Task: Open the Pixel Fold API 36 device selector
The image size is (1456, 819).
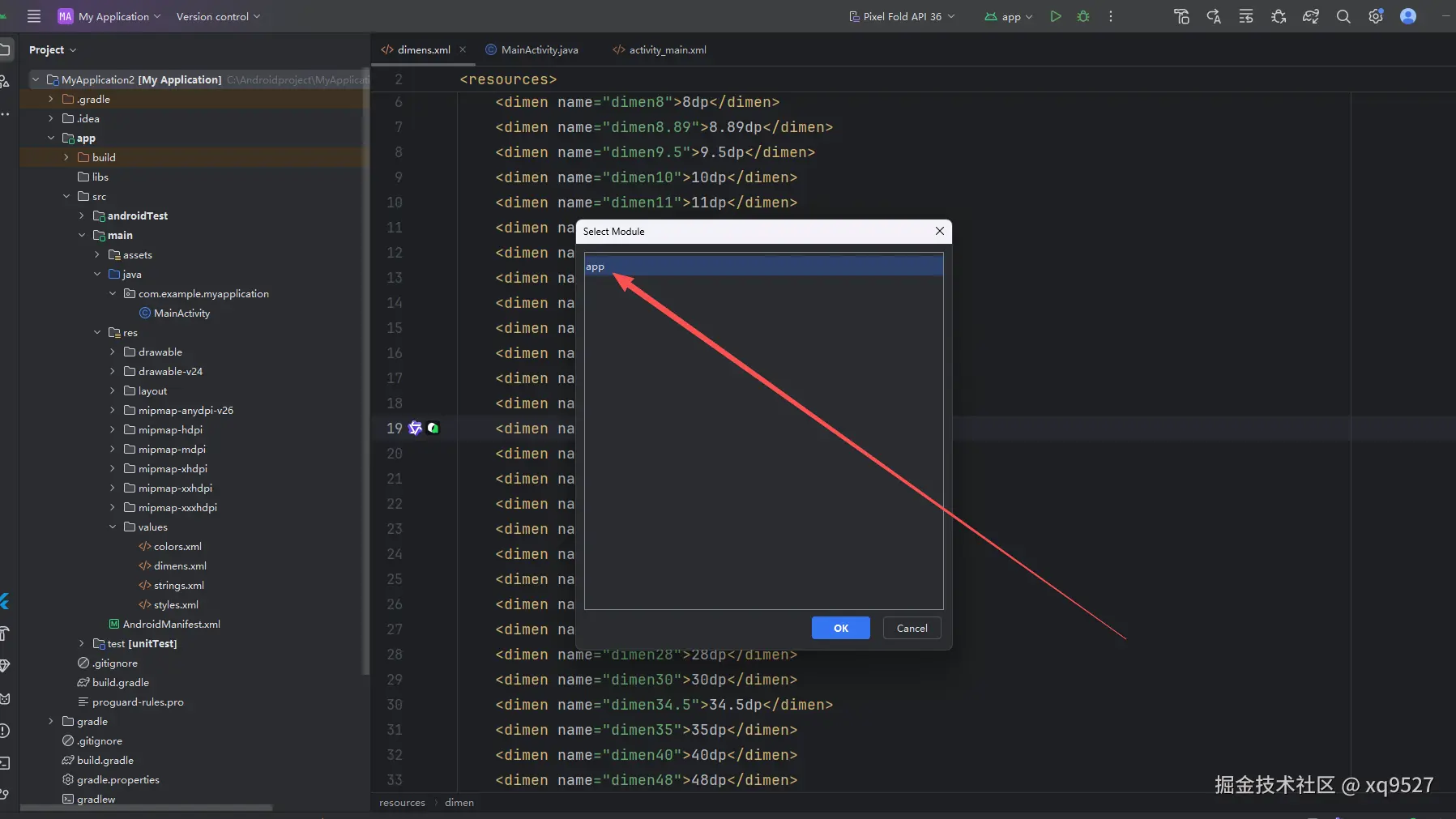Action: coord(902,16)
